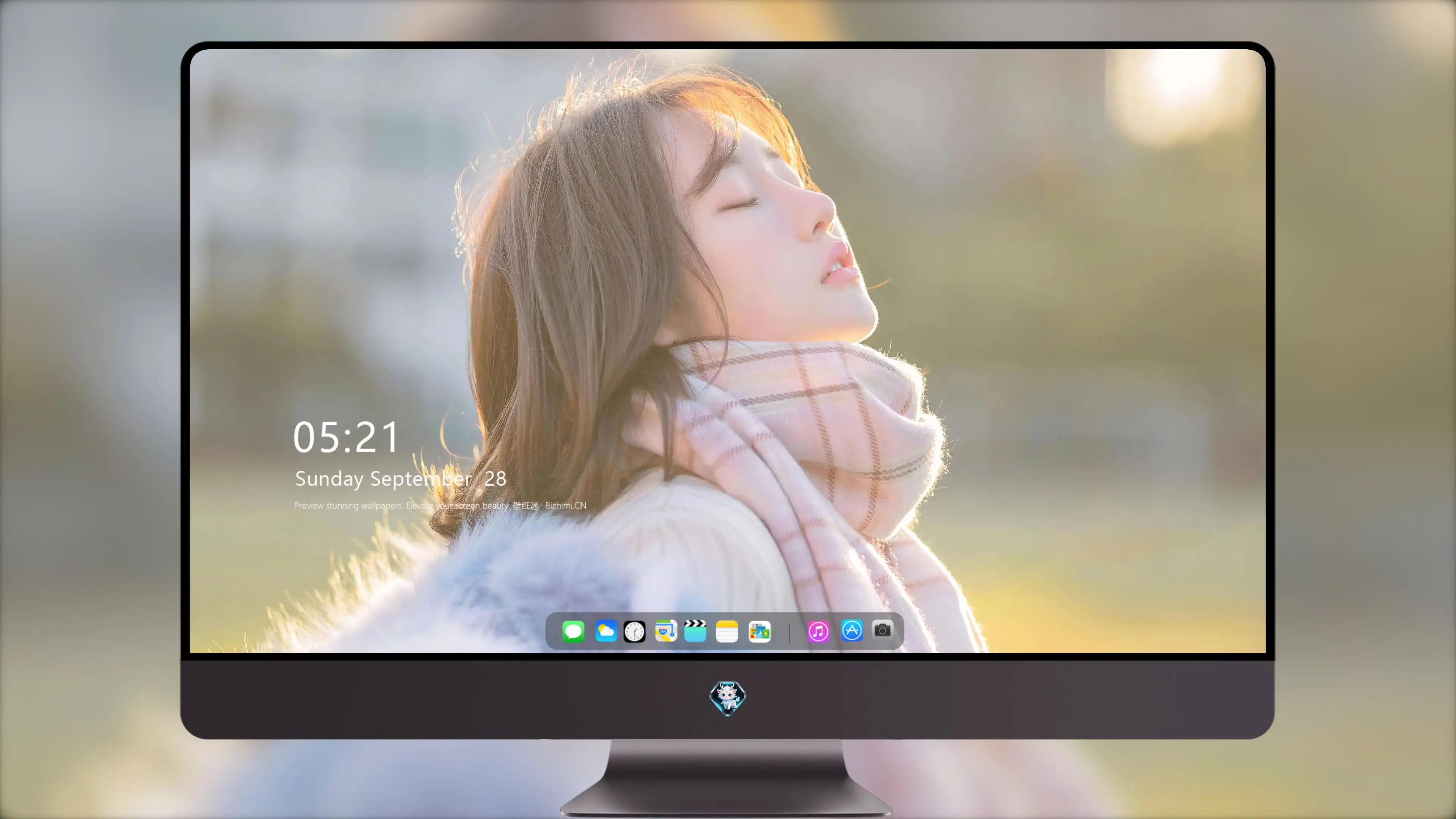Open the Camera app in dock
The height and width of the screenshot is (819, 1456).
[x=882, y=630]
